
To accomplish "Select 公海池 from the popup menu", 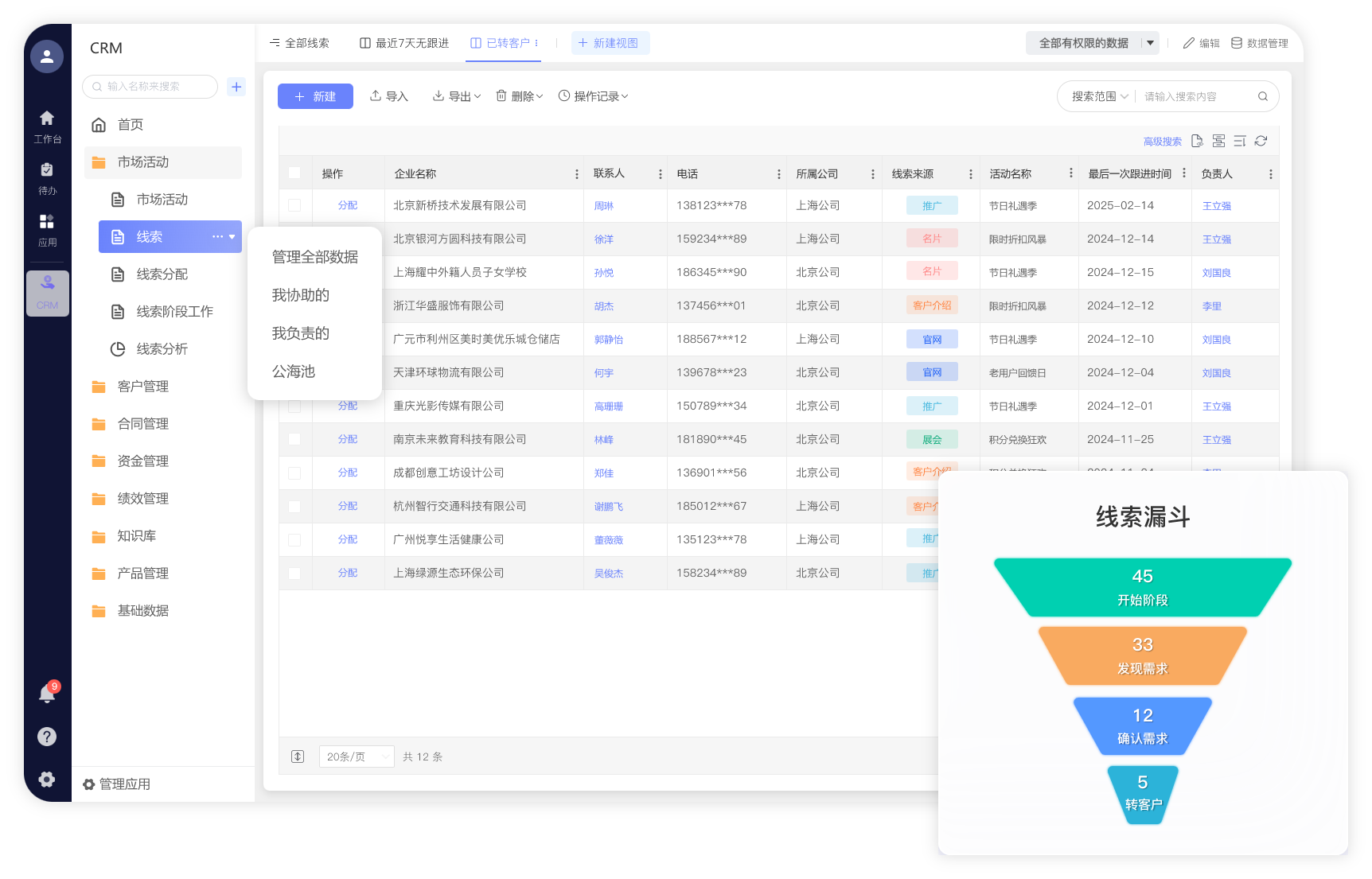I will click(294, 371).
